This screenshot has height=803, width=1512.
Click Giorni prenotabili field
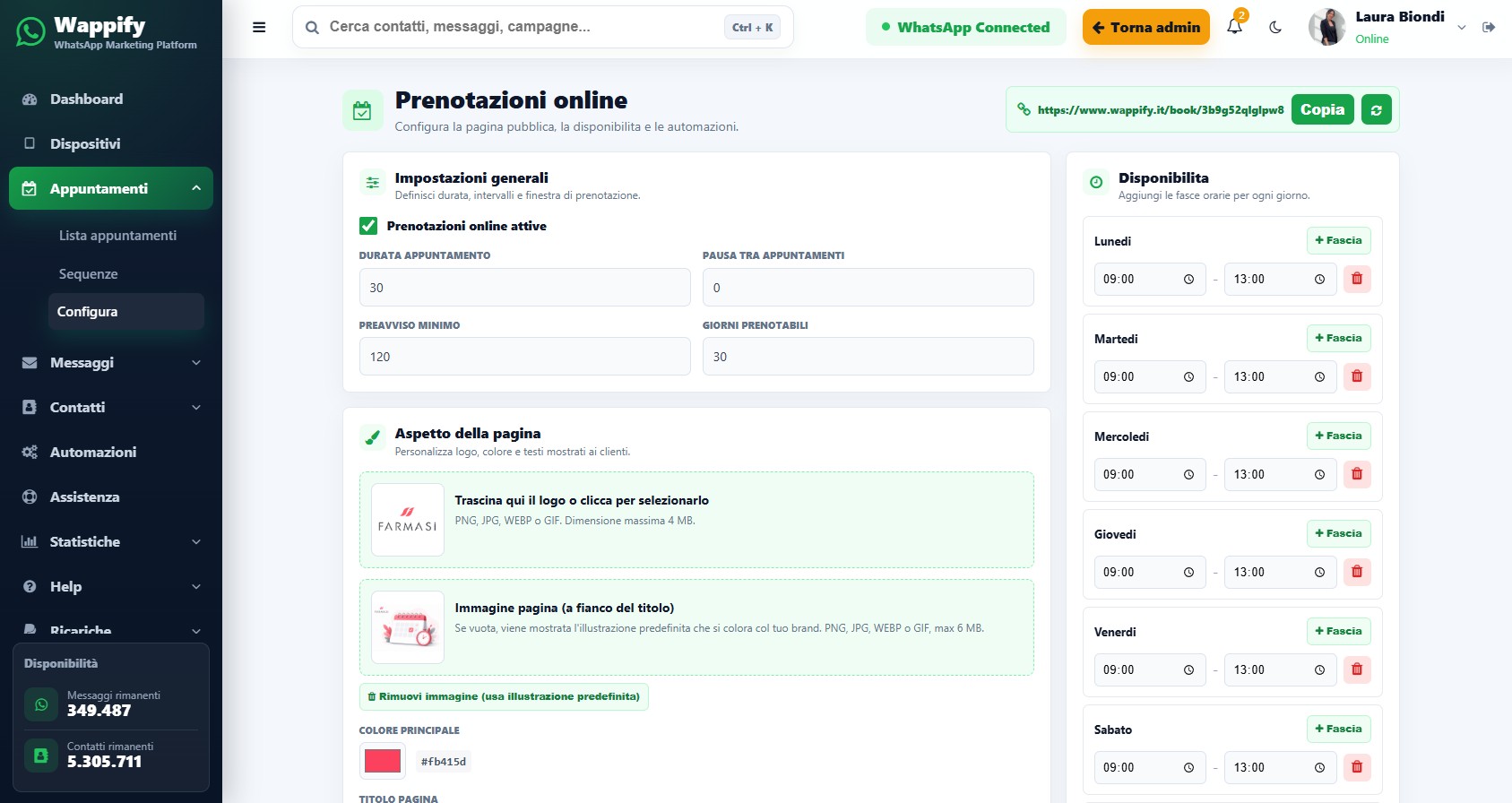click(x=868, y=357)
